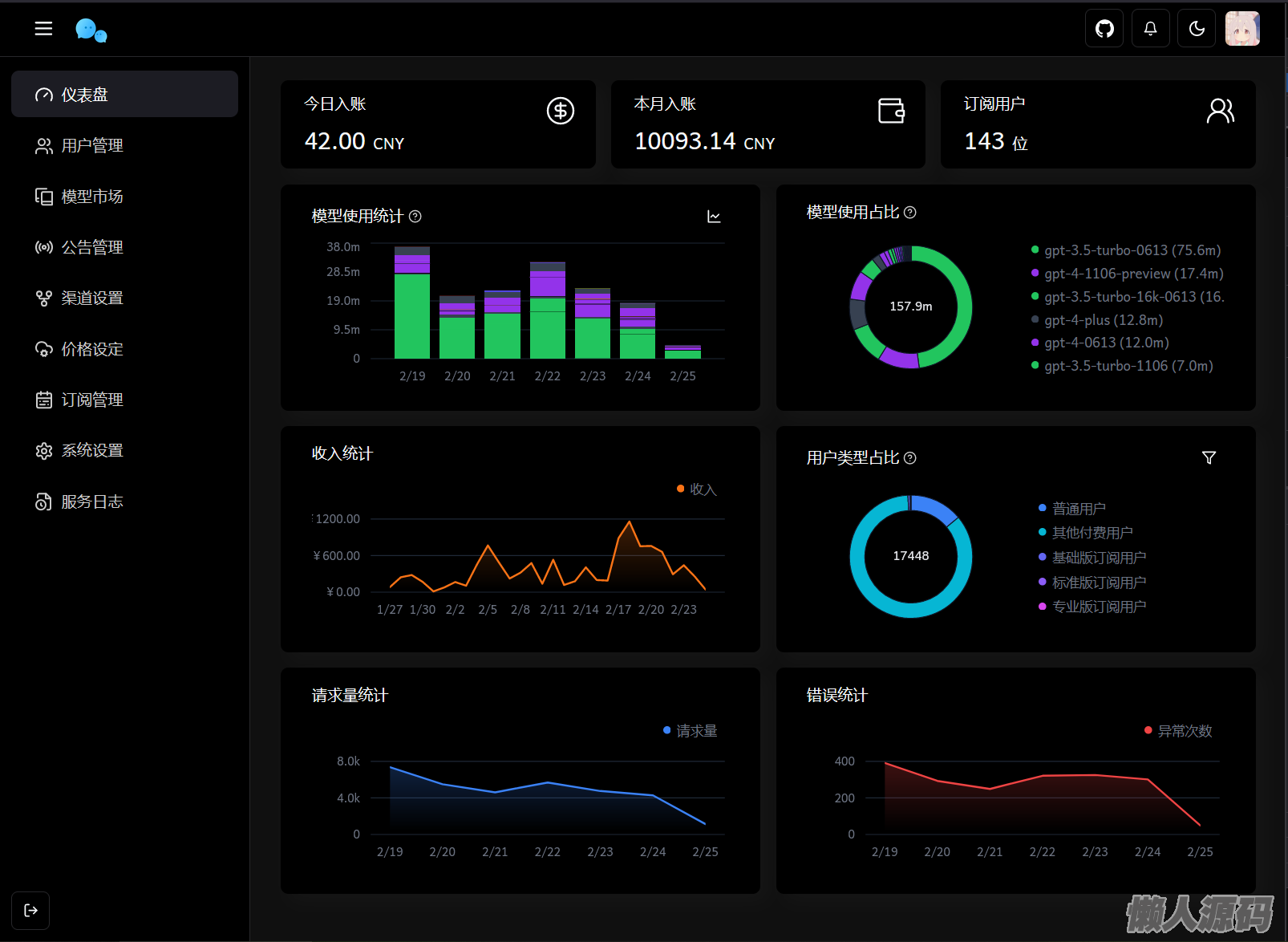The image size is (1288, 942).
Task: Click the 2/25 bar in 模型使用统计
Action: tap(683, 352)
